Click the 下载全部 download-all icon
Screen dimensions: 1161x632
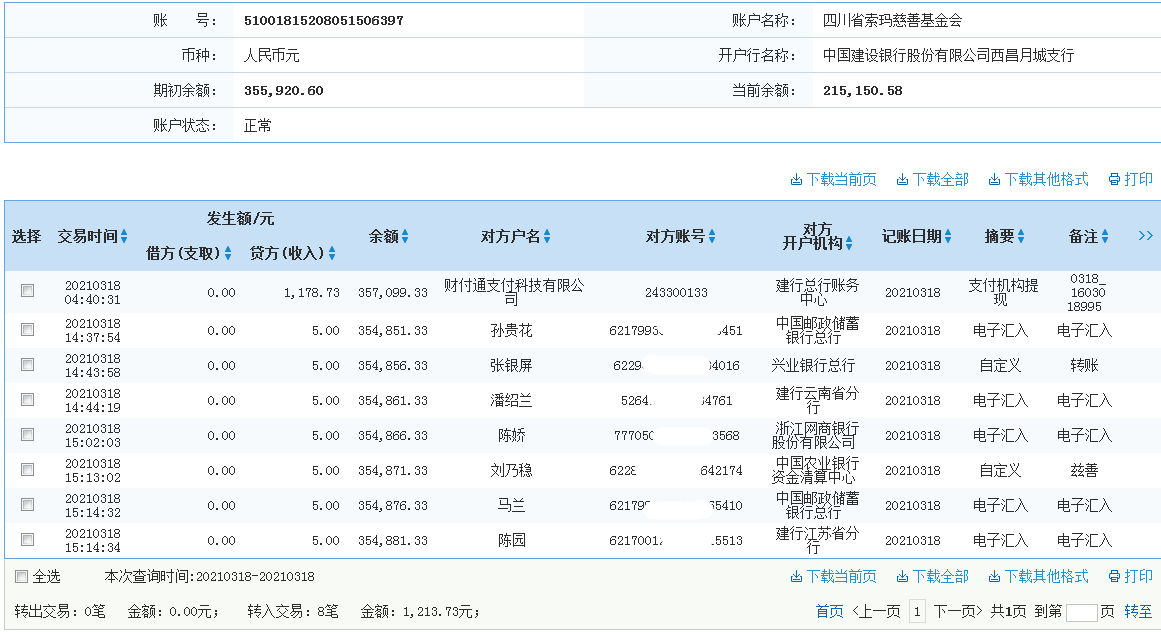click(902, 179)
